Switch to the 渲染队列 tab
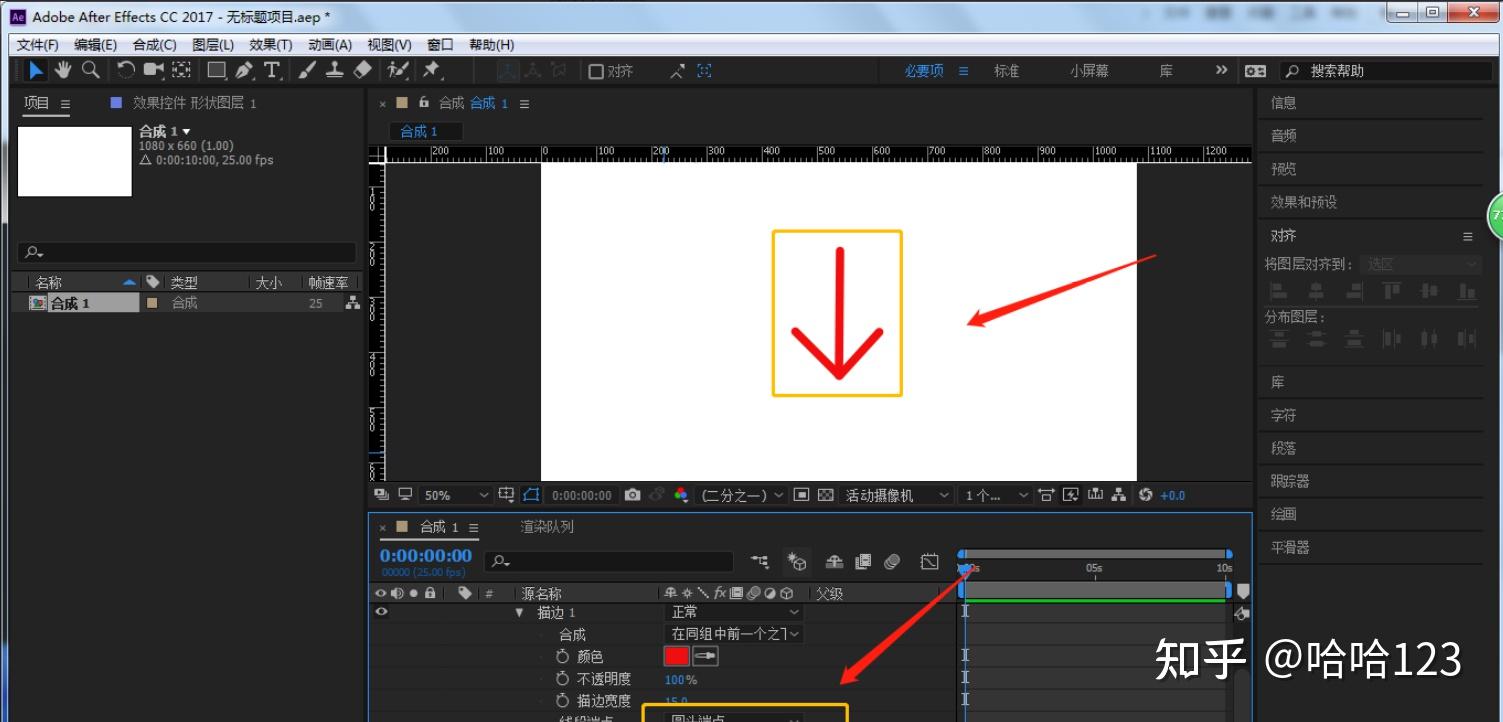The image size is (1503, 722). point(547,527)
